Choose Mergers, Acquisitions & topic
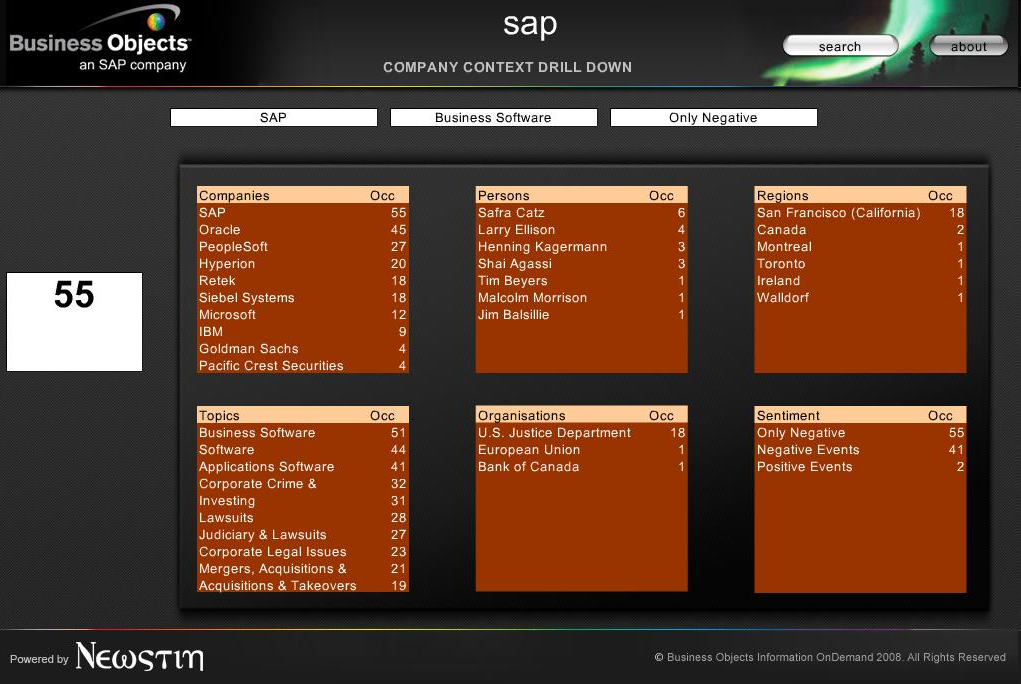This screenshot has height=684, width=1021. [x=303, y=568]
